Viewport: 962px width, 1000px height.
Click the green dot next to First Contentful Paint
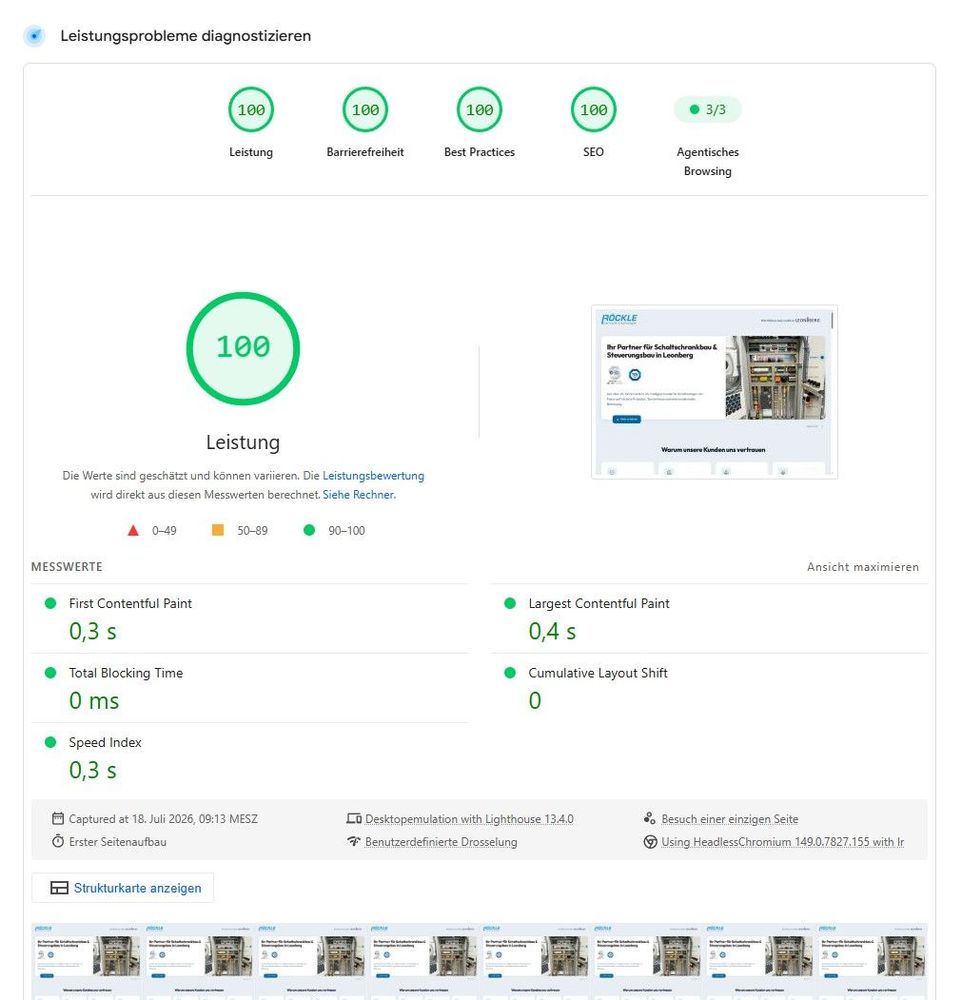point(50,603)
